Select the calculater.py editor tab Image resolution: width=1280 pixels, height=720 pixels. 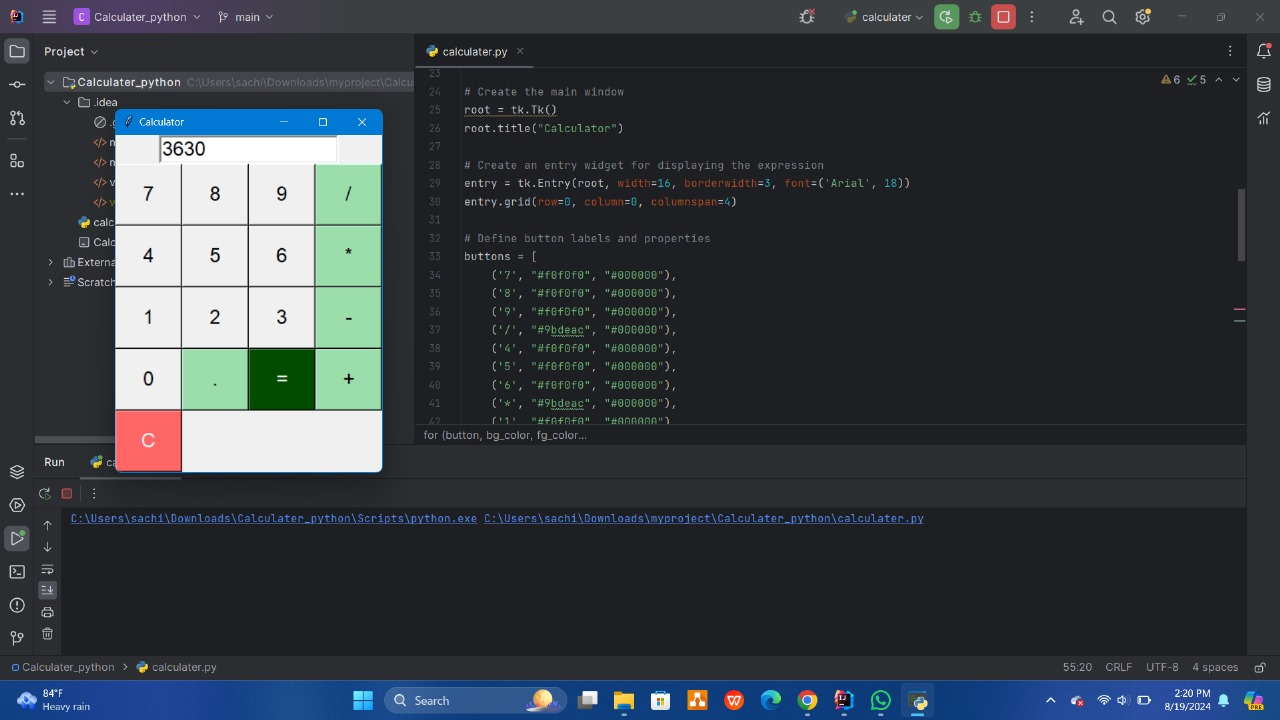[x=474, y=51]
